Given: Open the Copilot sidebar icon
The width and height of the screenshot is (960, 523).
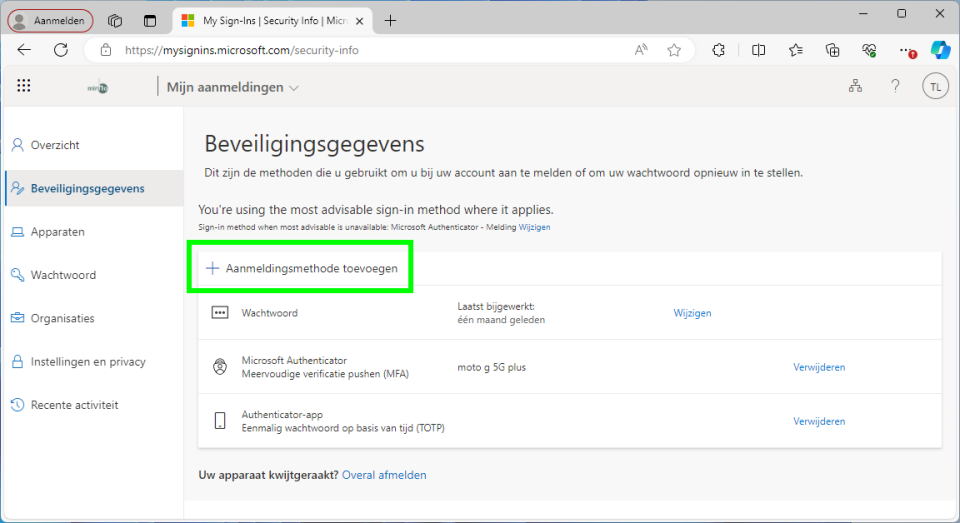Looking at the screenshot, I should 940,50.
